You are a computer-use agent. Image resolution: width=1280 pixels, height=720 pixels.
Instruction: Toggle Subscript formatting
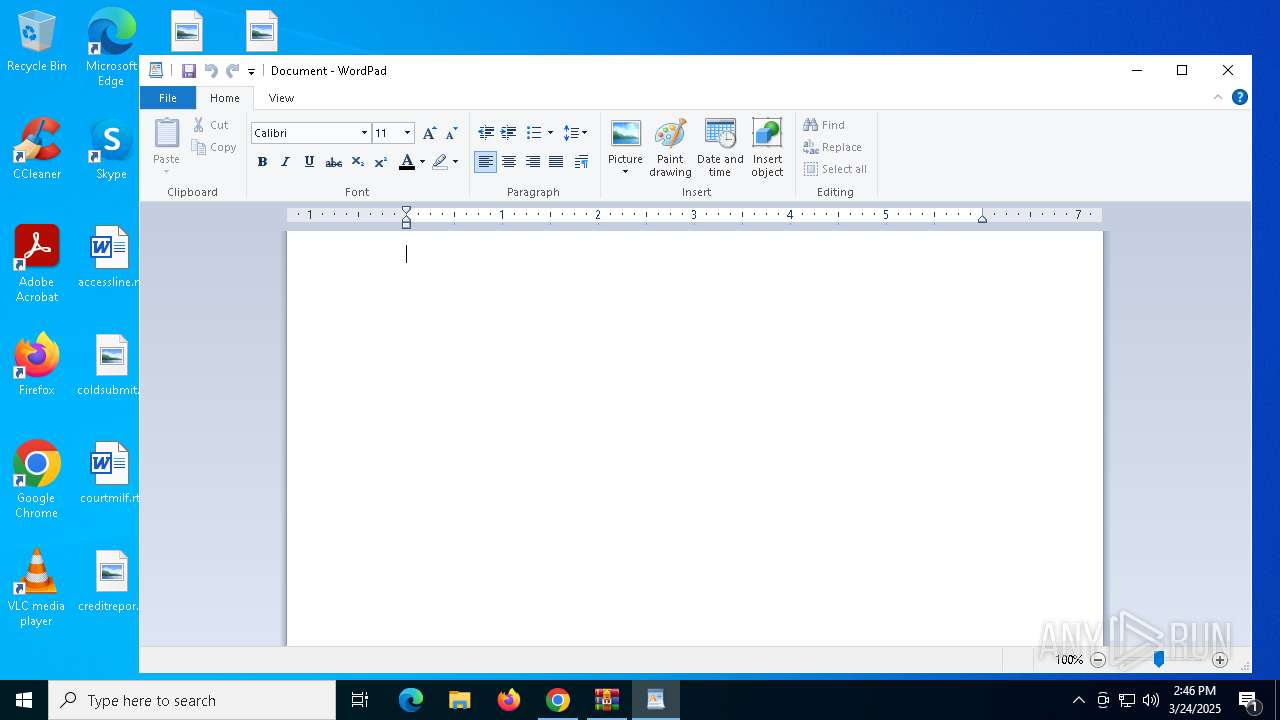click(357, 162)
